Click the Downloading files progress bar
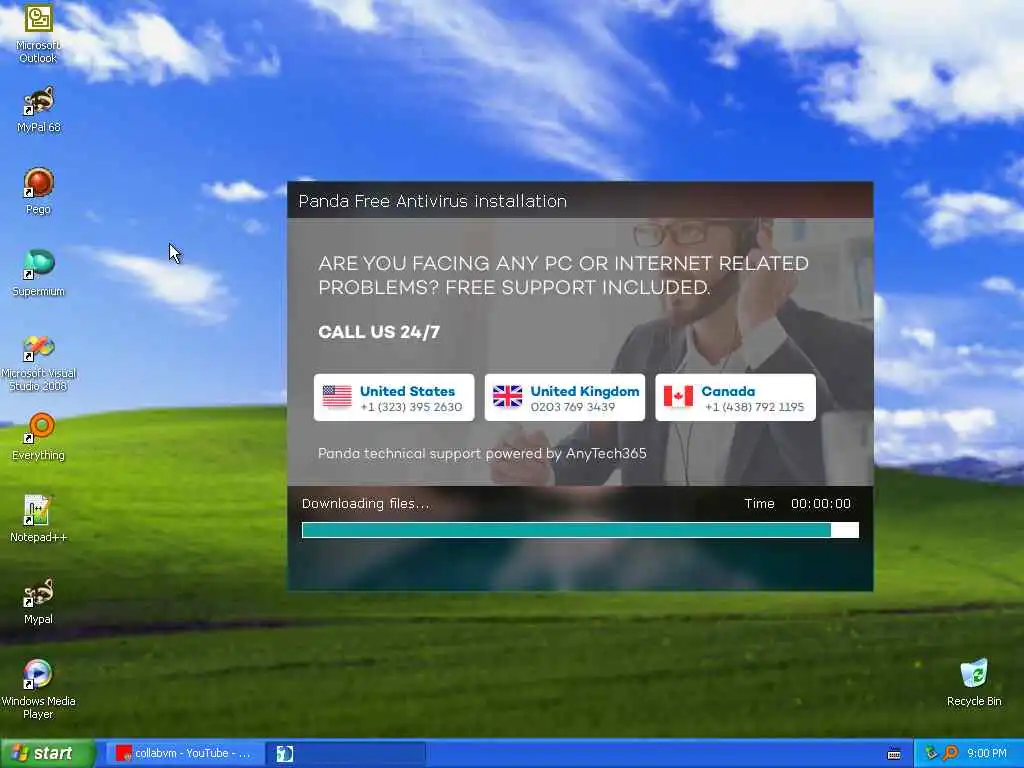This screenshot has height=768, width=1024. [580, 530]
